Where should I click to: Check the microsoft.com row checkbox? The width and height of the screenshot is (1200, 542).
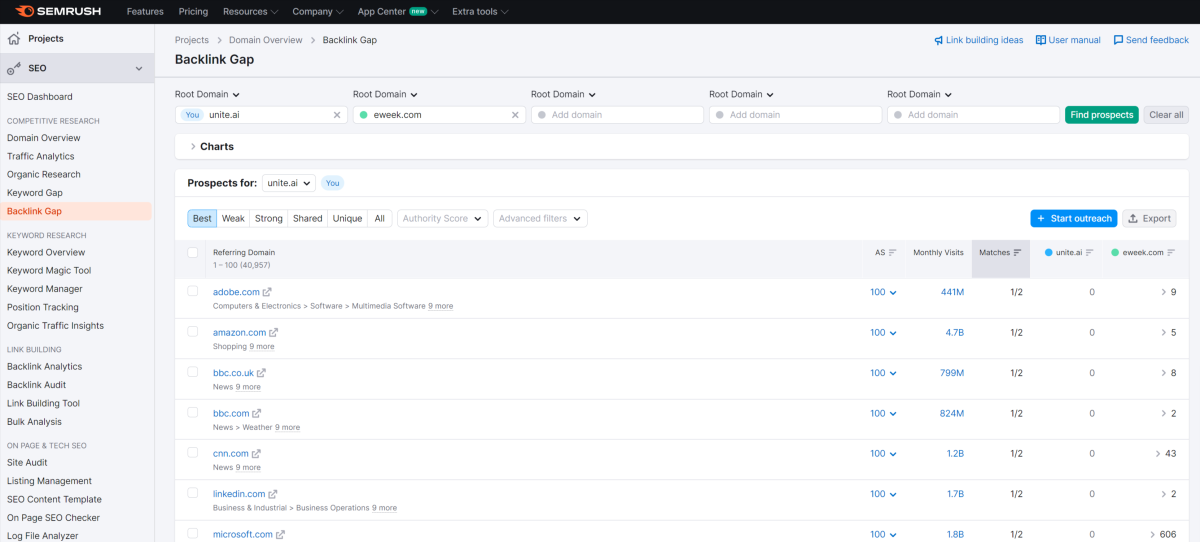pos(193,533)
